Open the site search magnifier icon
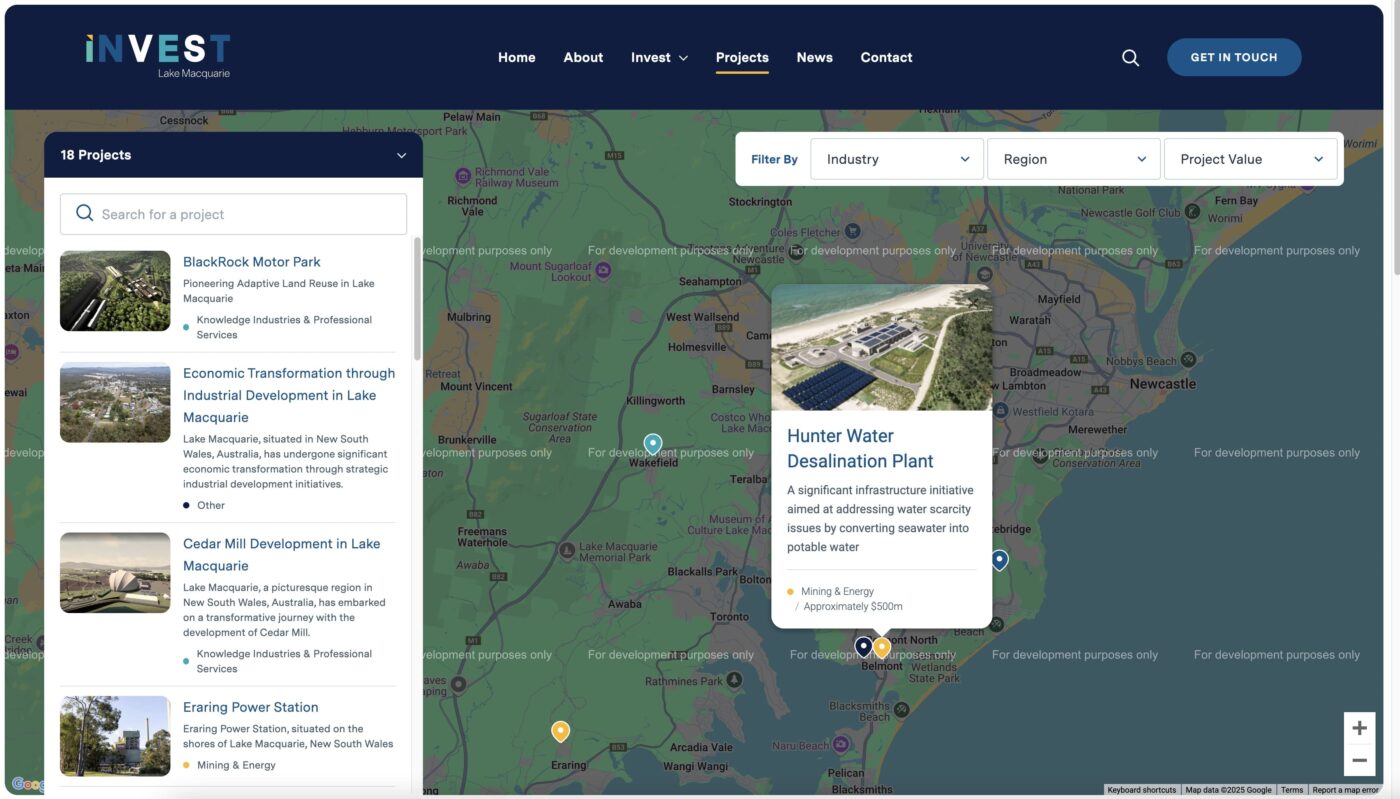Viewport: 1400px width, 799px height. [x=1130, y=58]
